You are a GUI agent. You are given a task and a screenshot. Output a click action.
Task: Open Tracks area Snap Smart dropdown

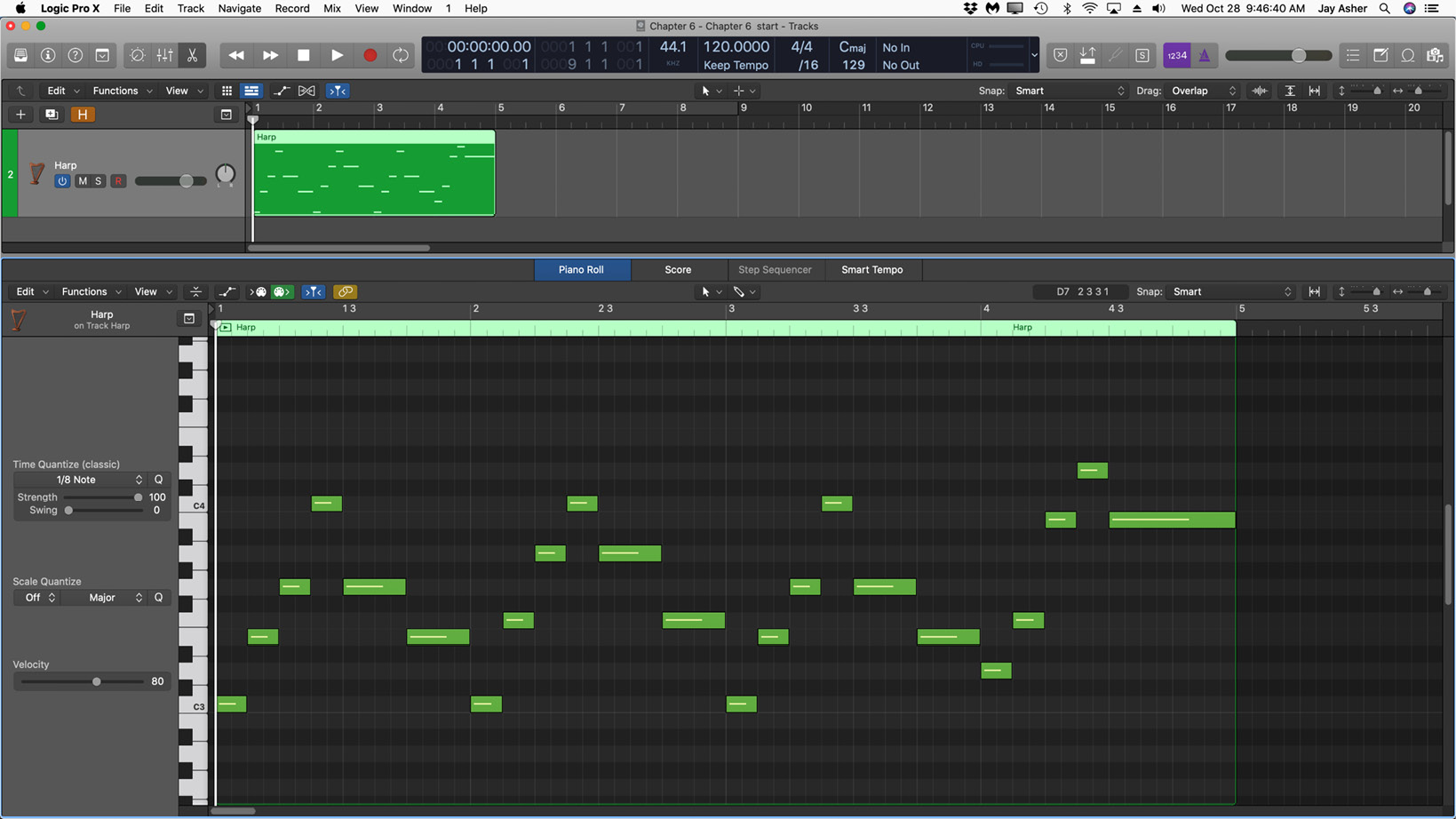coord(1070,91)
